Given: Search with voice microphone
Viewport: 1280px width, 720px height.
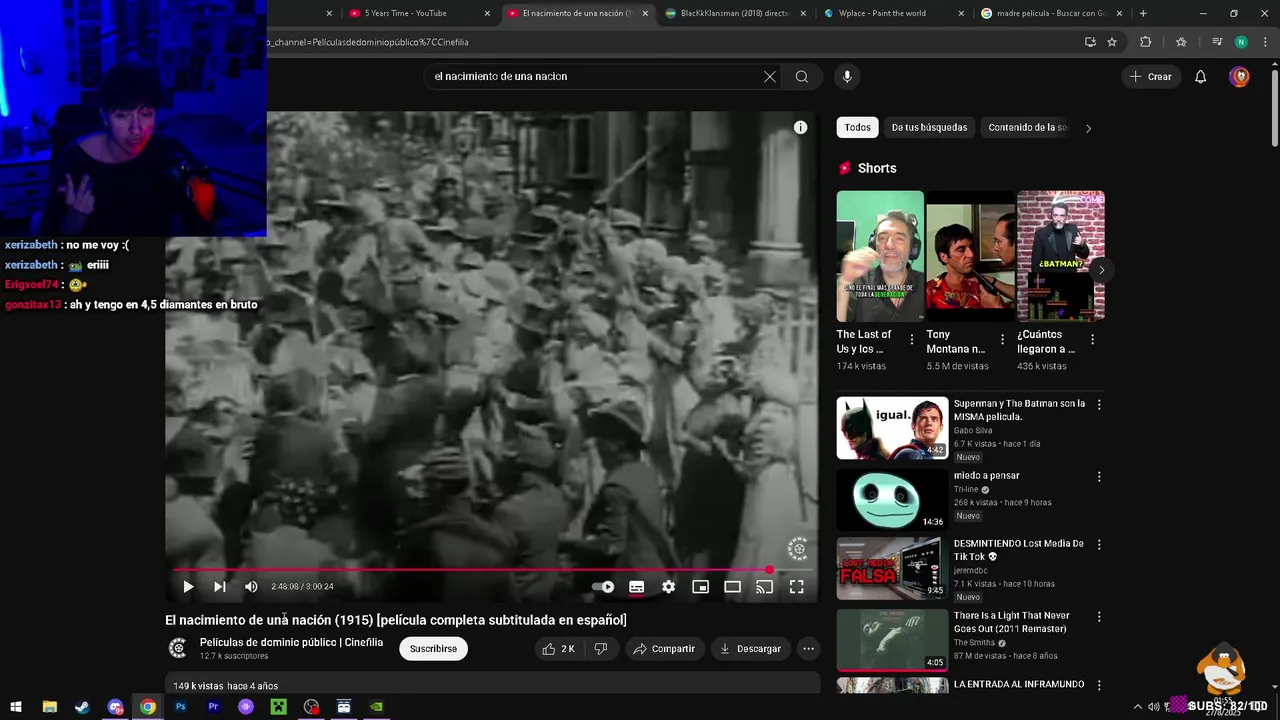Looking at the screenshot, I should [x=847, y=77].
